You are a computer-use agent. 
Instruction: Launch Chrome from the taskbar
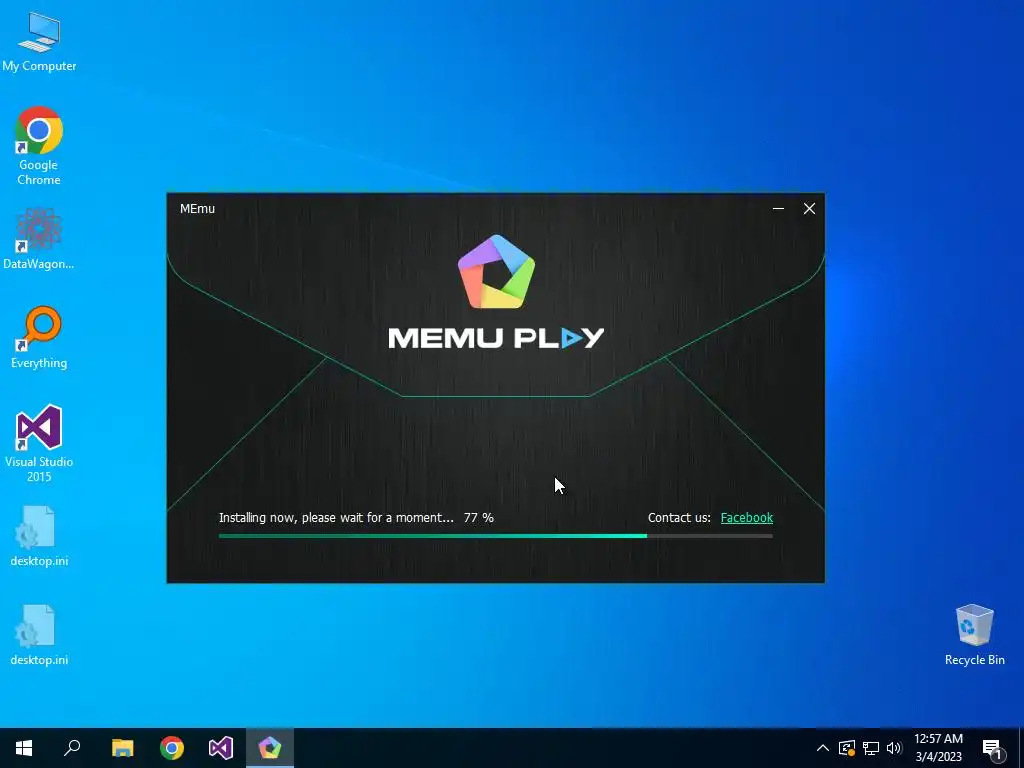coord(172,748)
